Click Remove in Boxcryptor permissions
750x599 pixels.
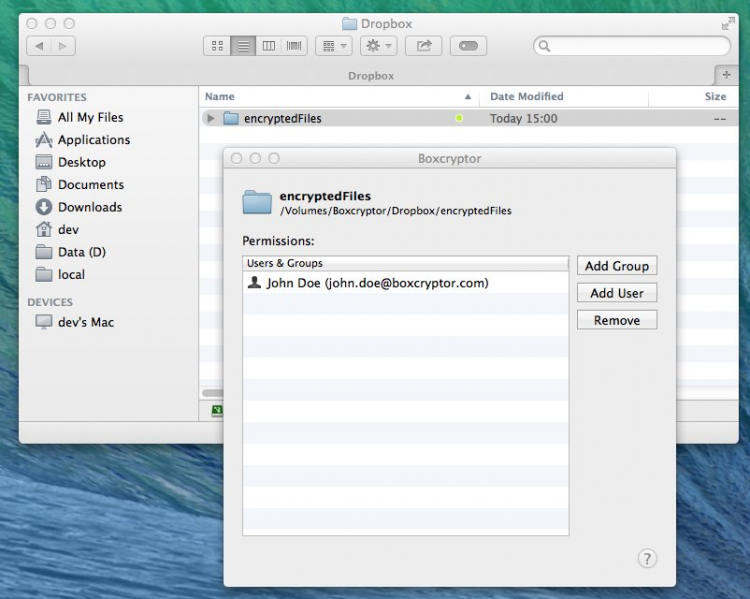pyautogui.click(x=617, y=320)
